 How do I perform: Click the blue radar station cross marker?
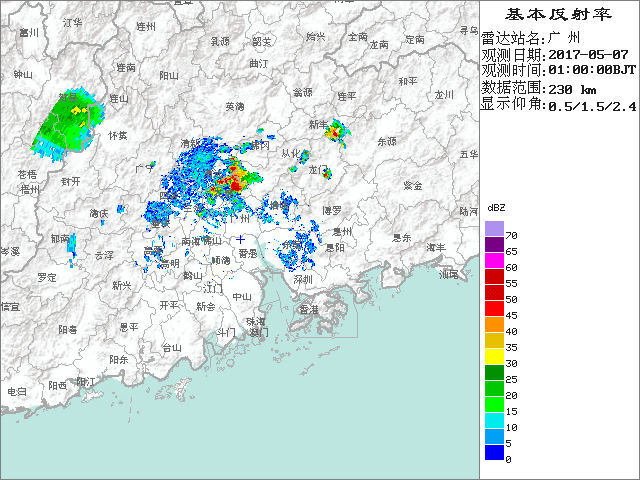tap(240, 240)
